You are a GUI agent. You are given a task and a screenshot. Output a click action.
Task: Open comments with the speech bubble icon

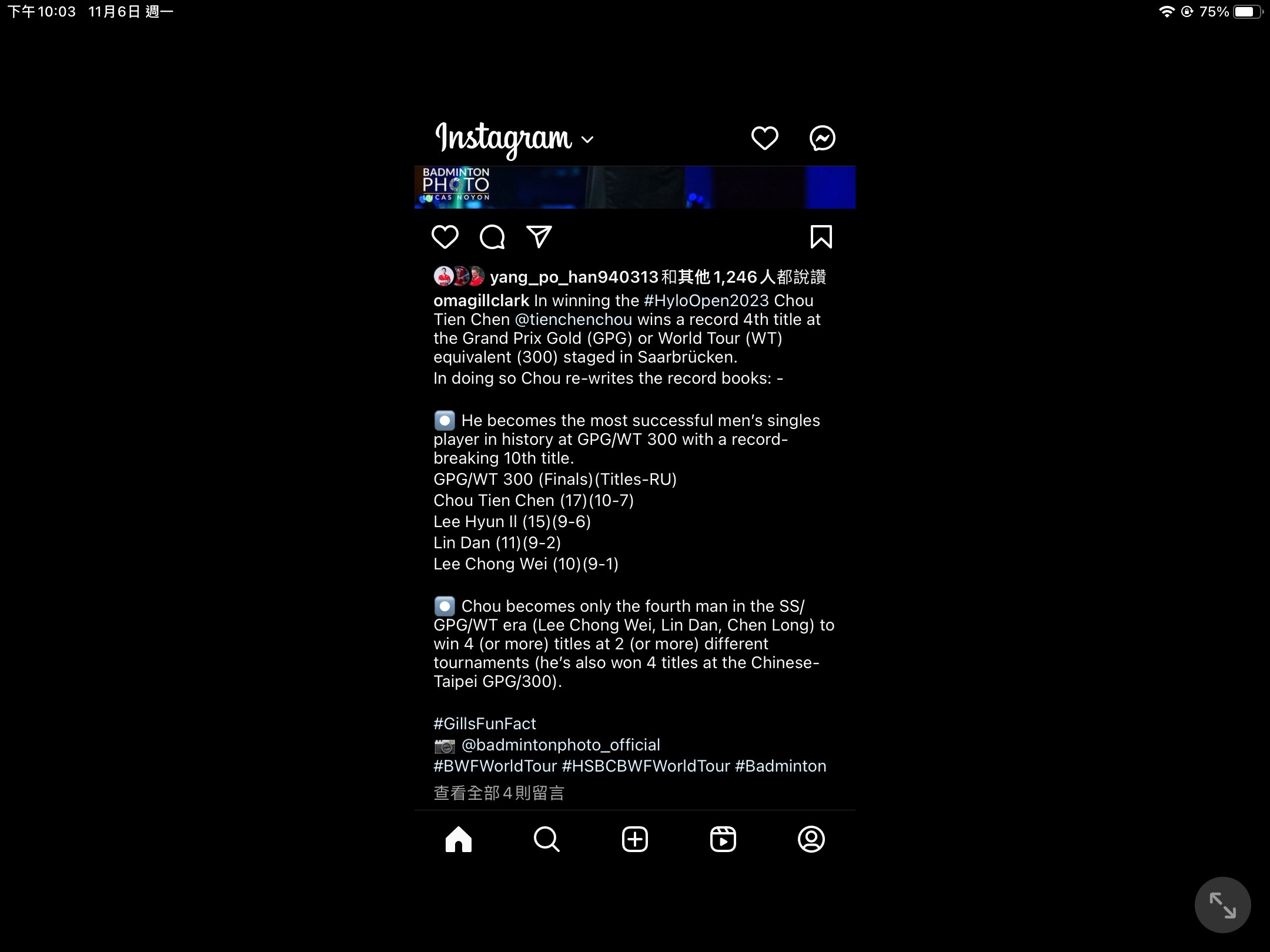pos(492,237)
